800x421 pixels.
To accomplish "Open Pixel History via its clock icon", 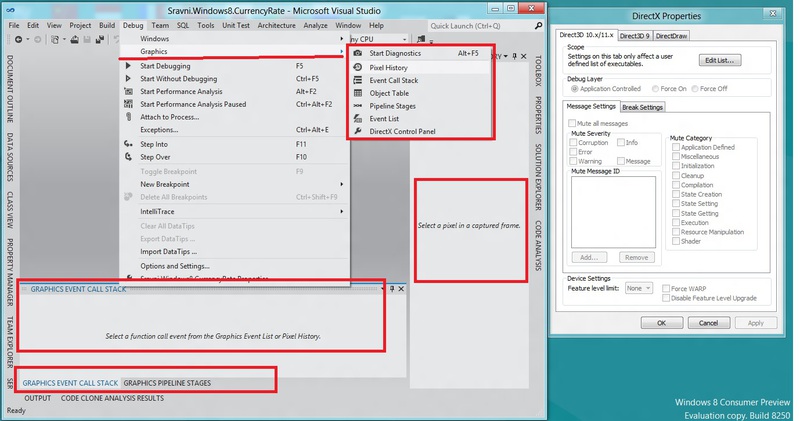I will coord(358,67).
